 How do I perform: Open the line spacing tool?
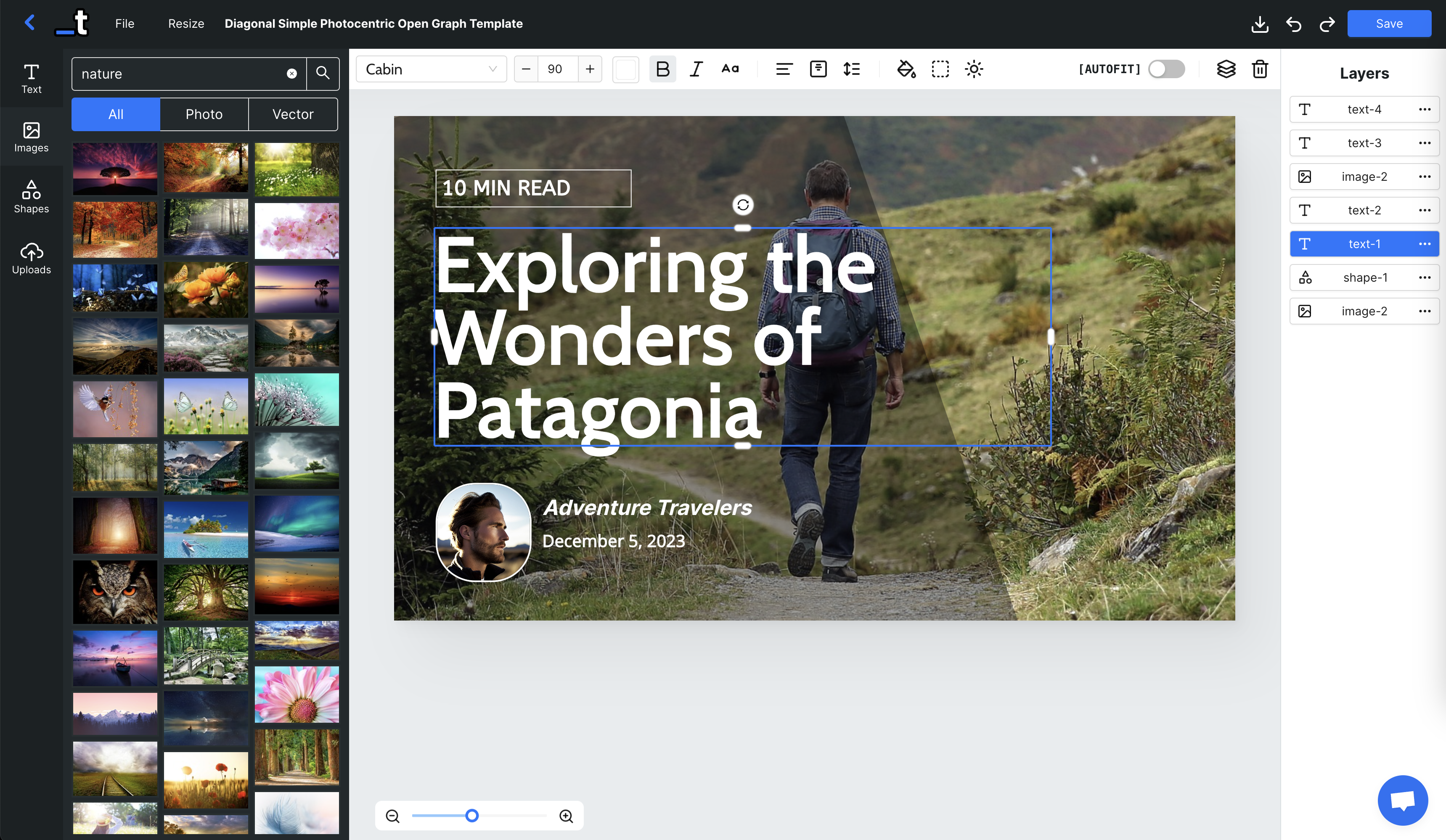pos(852,69)
